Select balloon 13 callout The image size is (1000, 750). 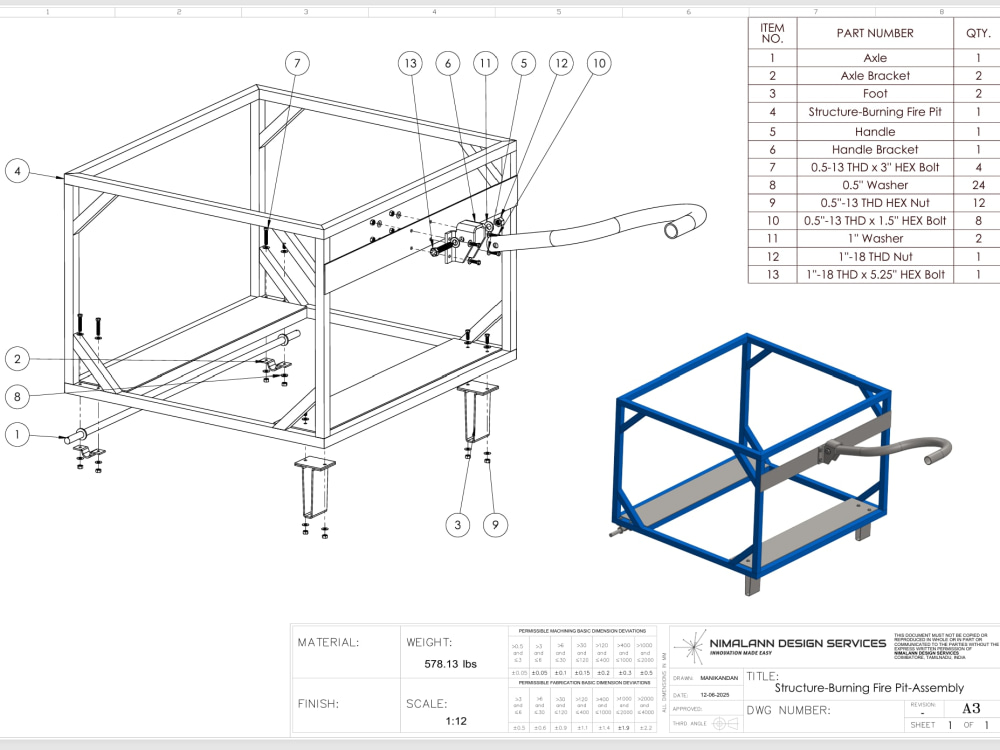(x=410, y=63)
